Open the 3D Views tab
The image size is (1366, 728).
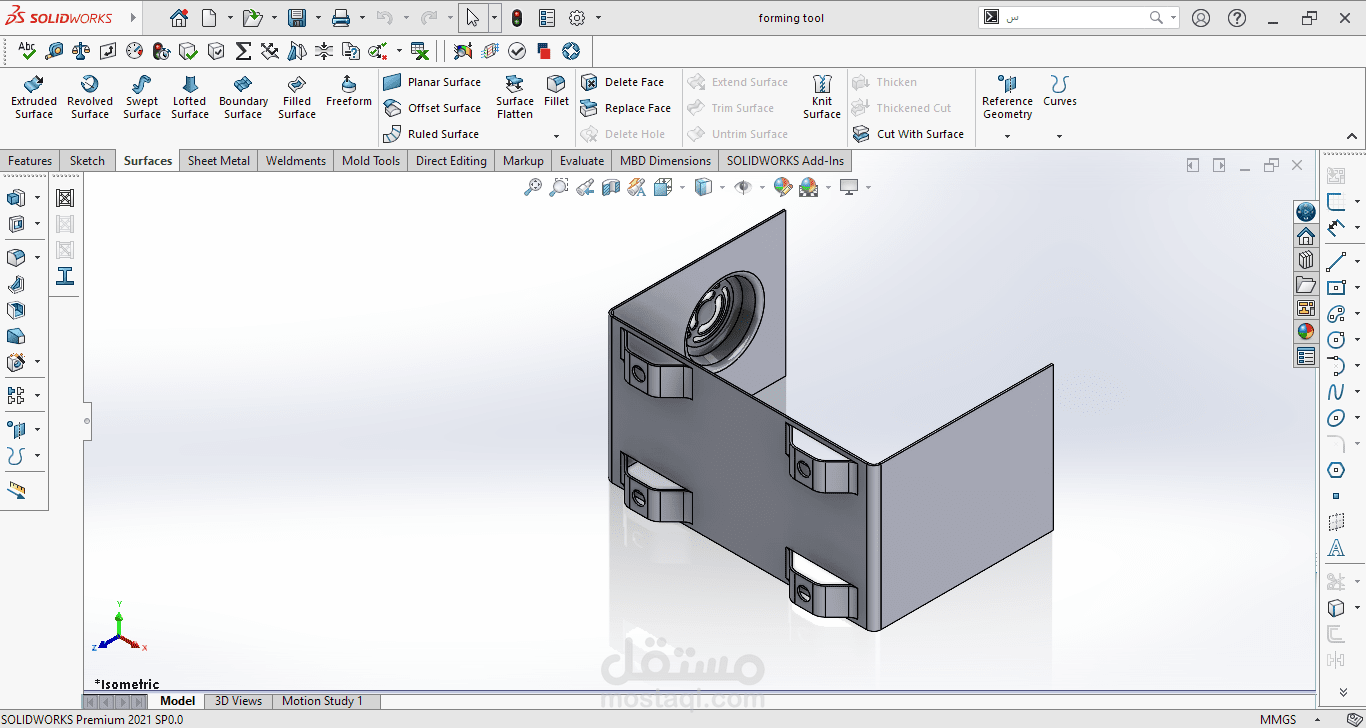(x=239, y=701)
